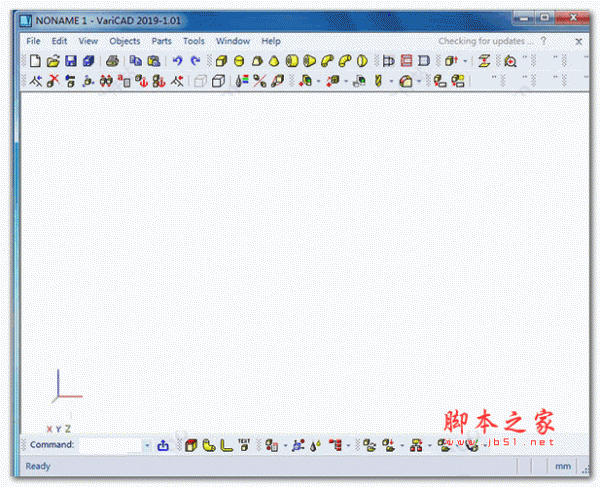
Task: Click the TEXT icon in bottom toolbar
Action: point(244,445)
